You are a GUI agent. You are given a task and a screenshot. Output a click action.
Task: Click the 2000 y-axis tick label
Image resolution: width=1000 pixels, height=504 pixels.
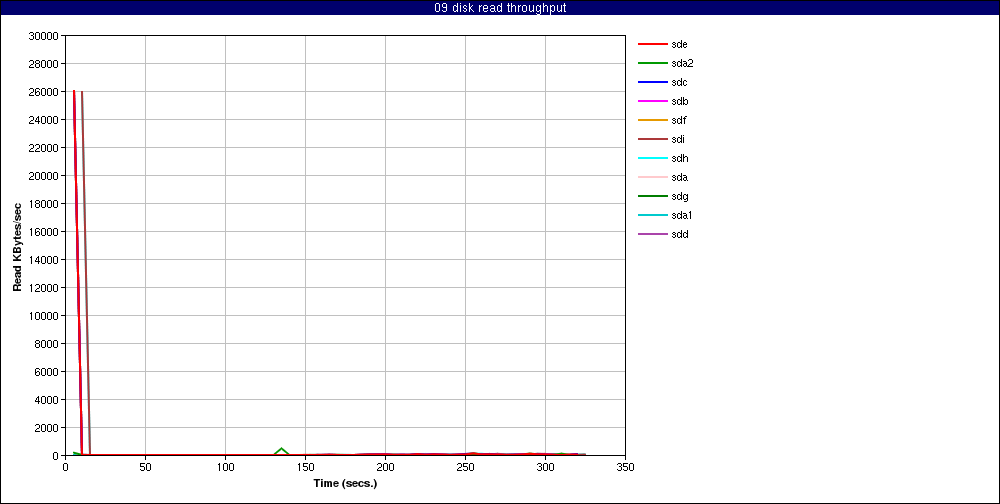[x=47, y=427]
